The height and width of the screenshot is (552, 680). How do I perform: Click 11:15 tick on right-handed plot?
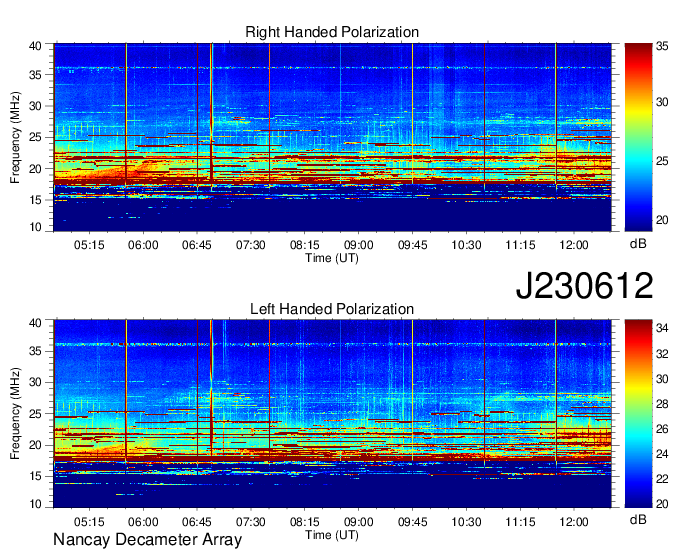(x=520, y=245)
